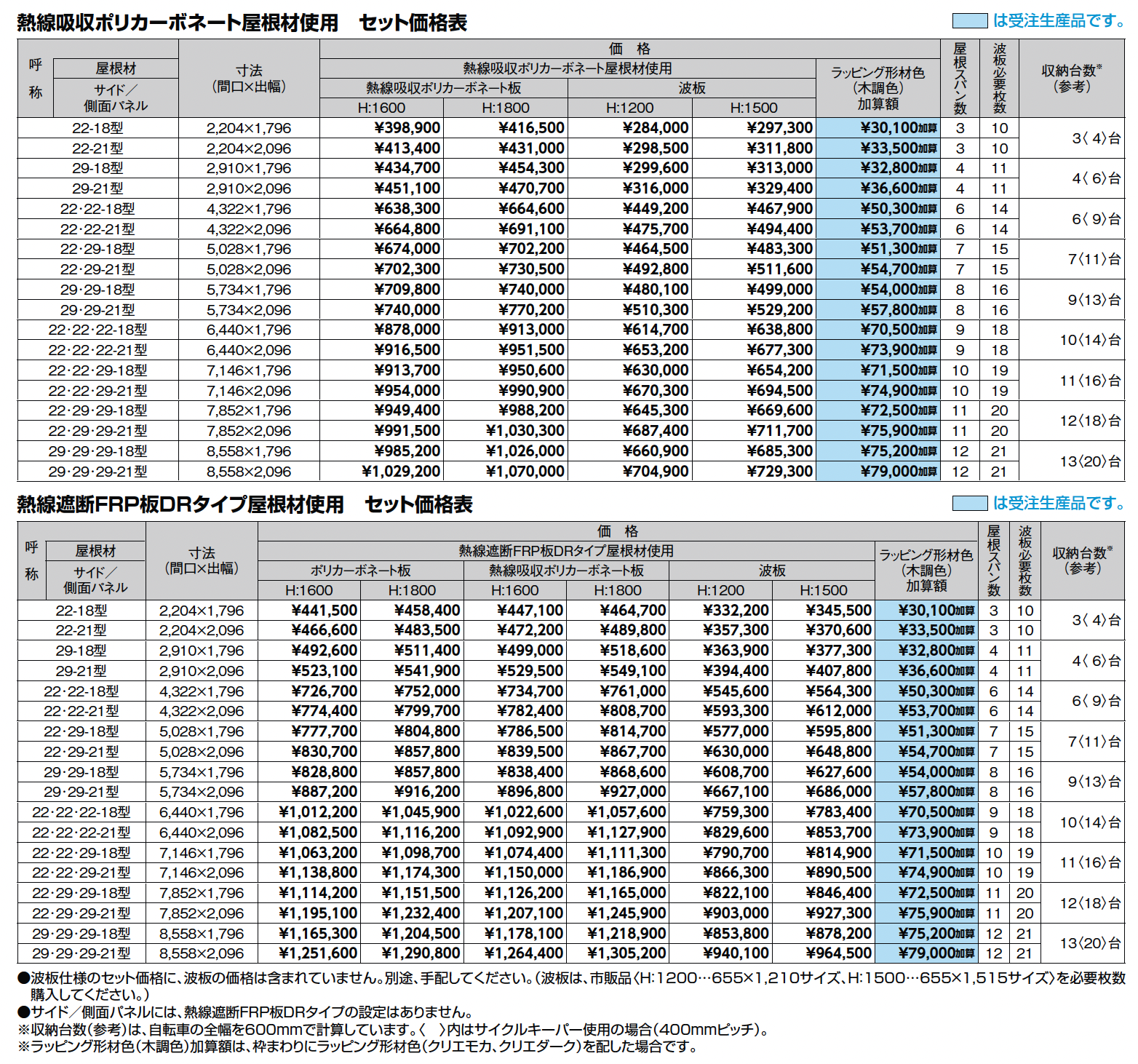Image resolution: width=1138 pixels, height=1064 pixels.
Task: Click the ポリカーボネート板 column header
Action: point(361,571)
